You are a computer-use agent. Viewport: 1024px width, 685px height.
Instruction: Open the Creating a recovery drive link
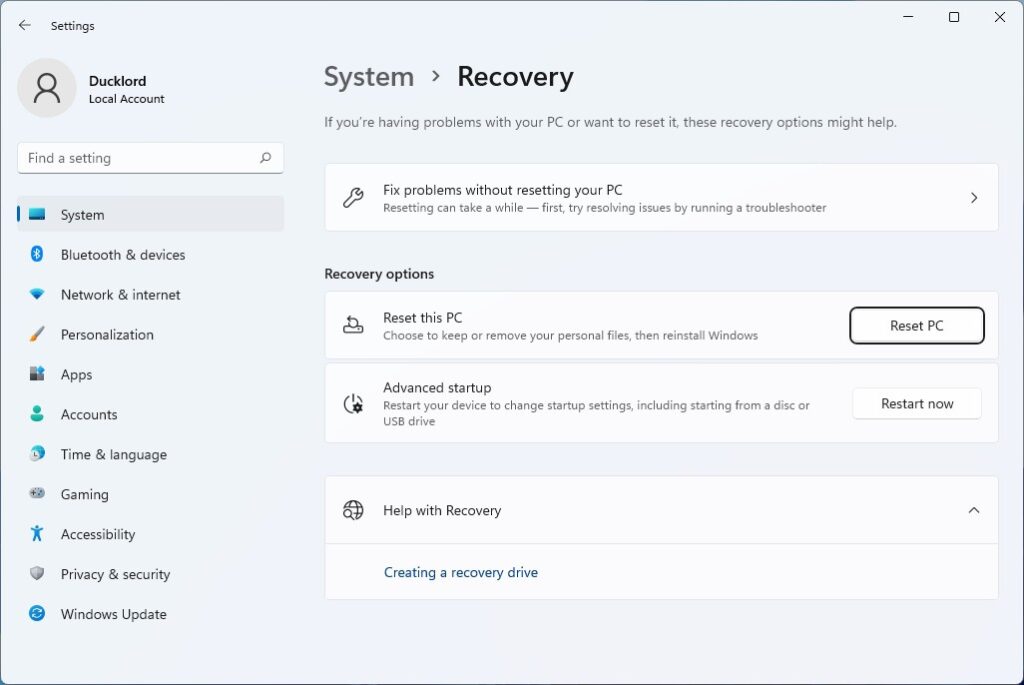tap(461, 572)
